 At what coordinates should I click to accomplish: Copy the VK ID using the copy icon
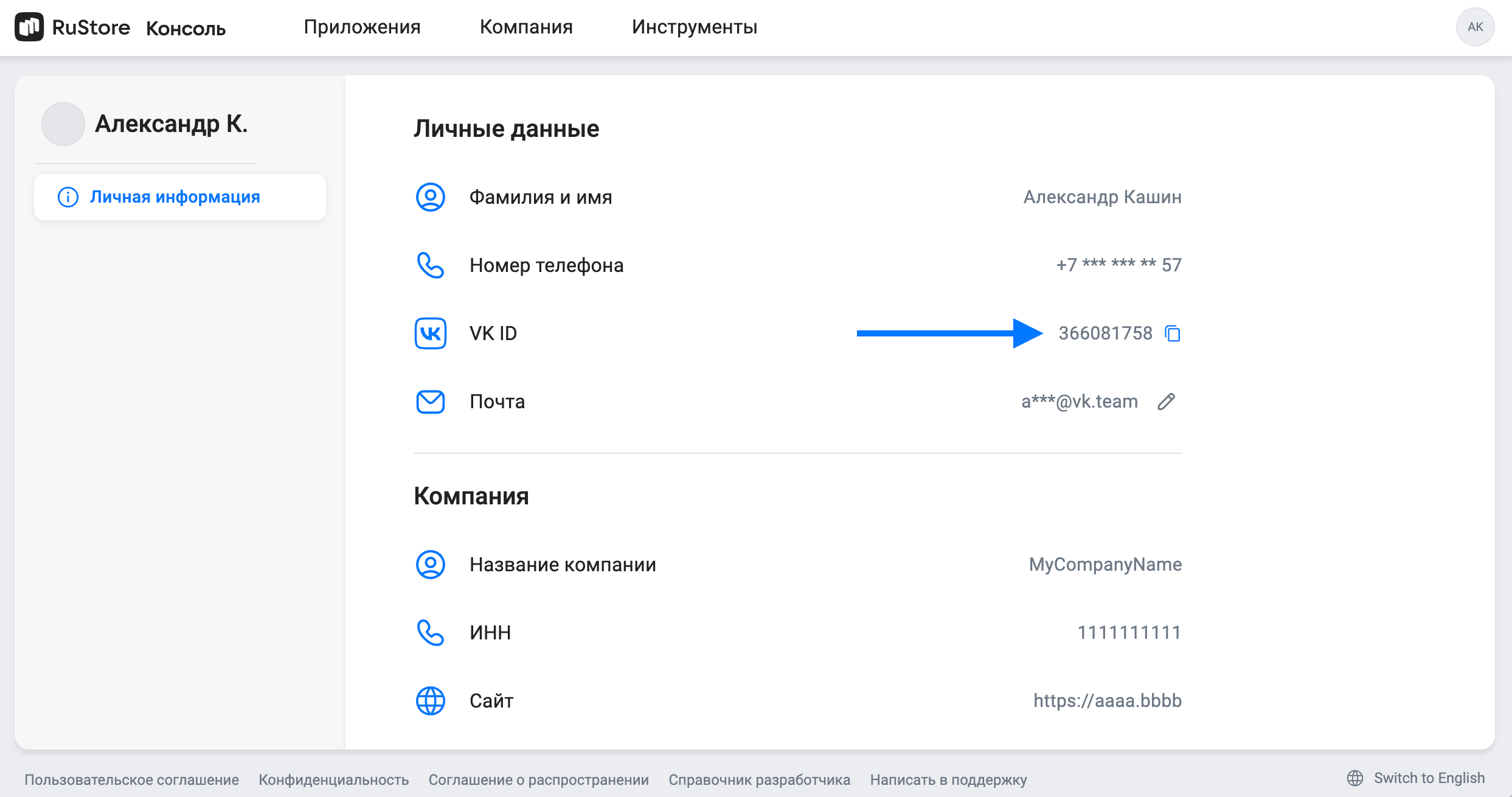1172,333
